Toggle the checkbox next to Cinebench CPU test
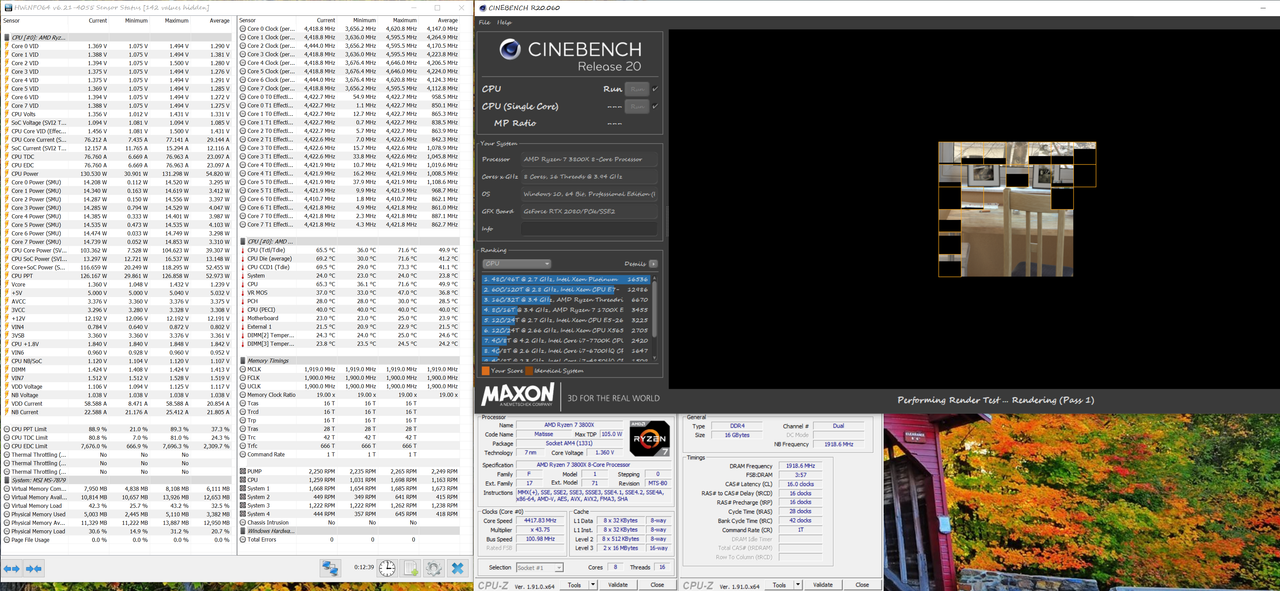The width and height of the screenshot is (1280, 591). click(655, 89)
